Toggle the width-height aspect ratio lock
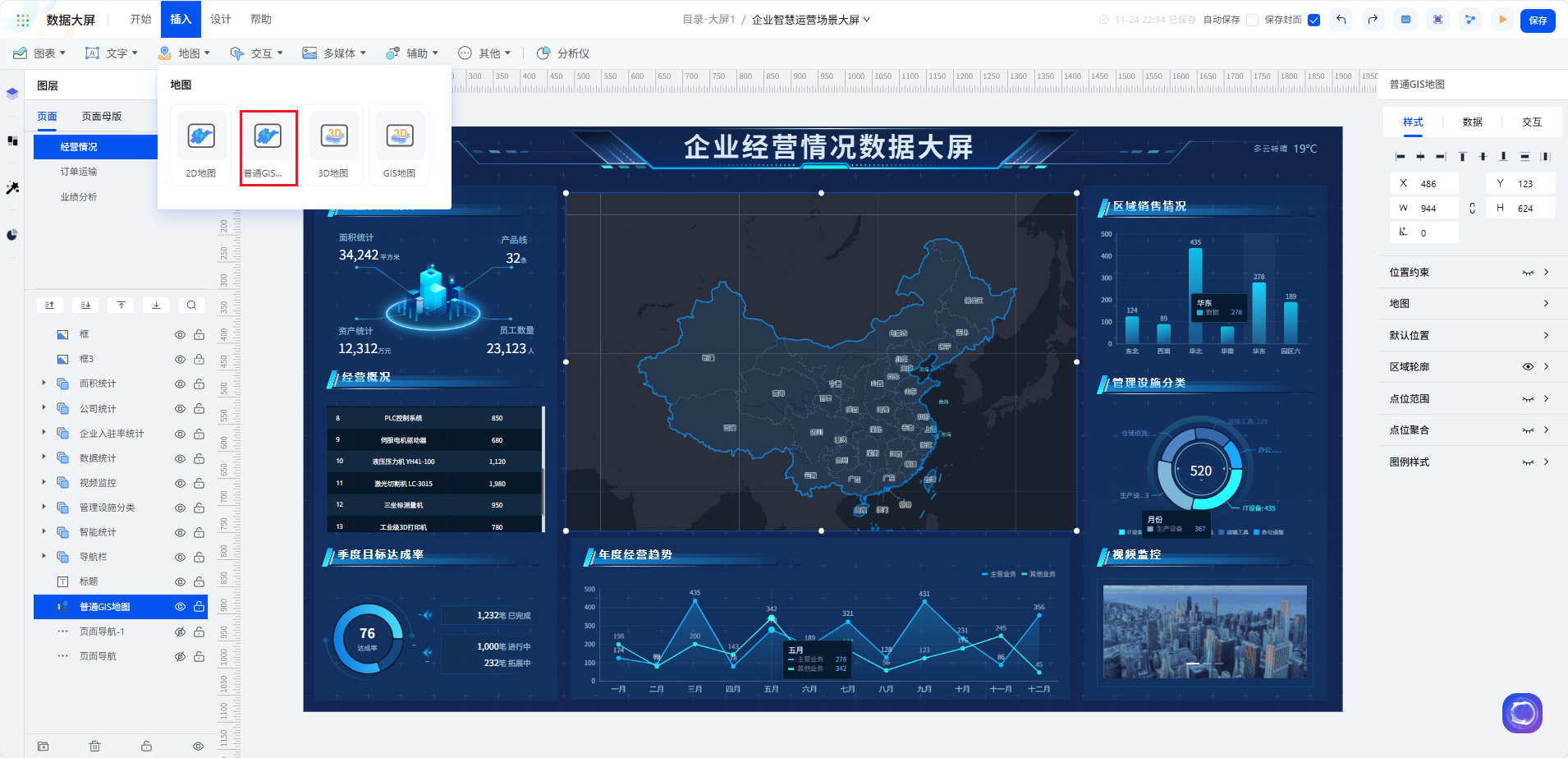The width and height of the screenshot is (1568, 758). click(x=1472, y=209)
